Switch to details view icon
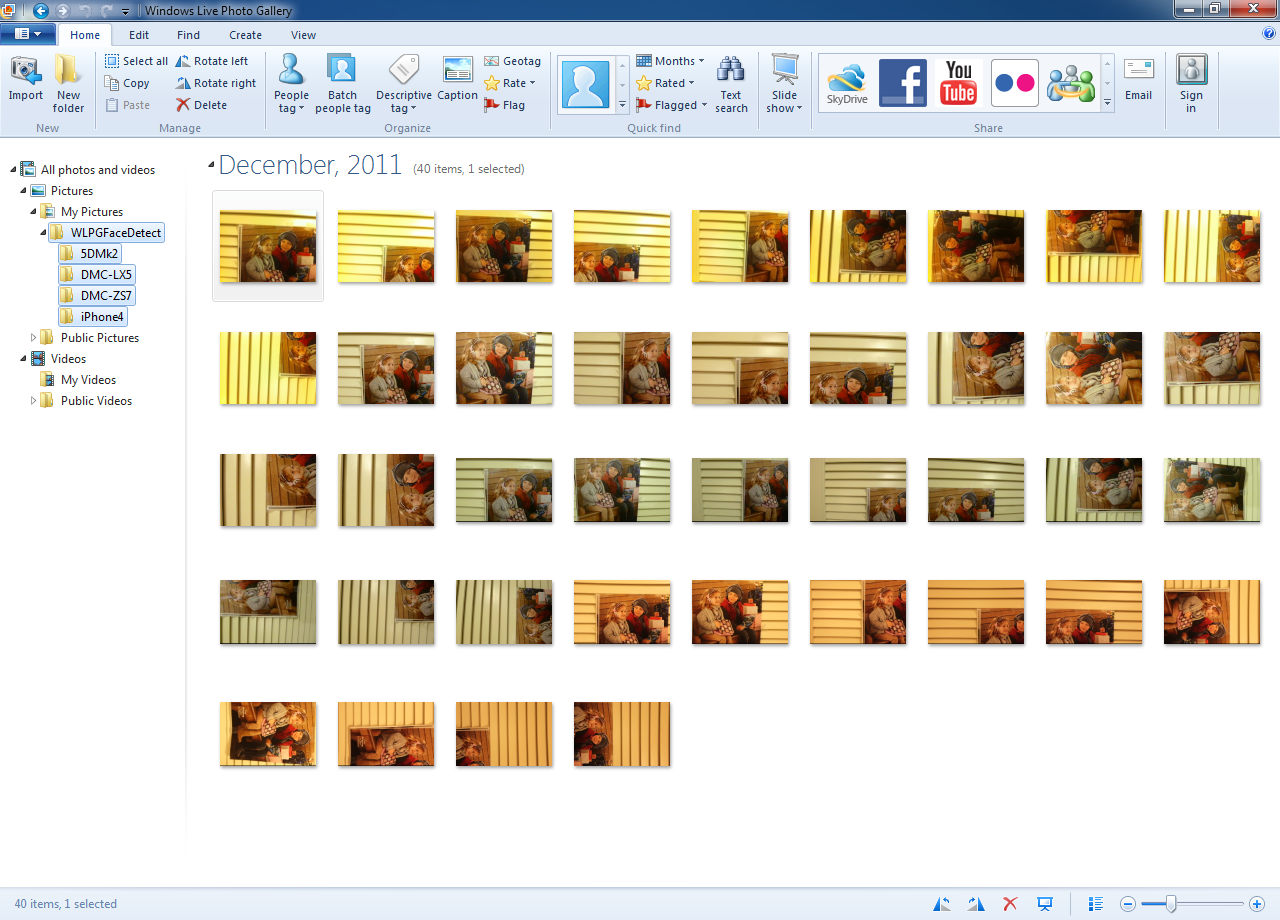Screen dimensions: 1280x920 (1095, 904)
